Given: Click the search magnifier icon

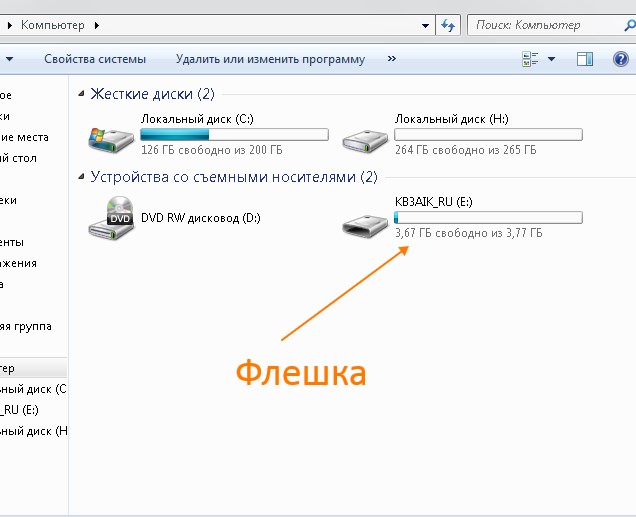Looking at the screenshot, I should [x=629, y=26].
